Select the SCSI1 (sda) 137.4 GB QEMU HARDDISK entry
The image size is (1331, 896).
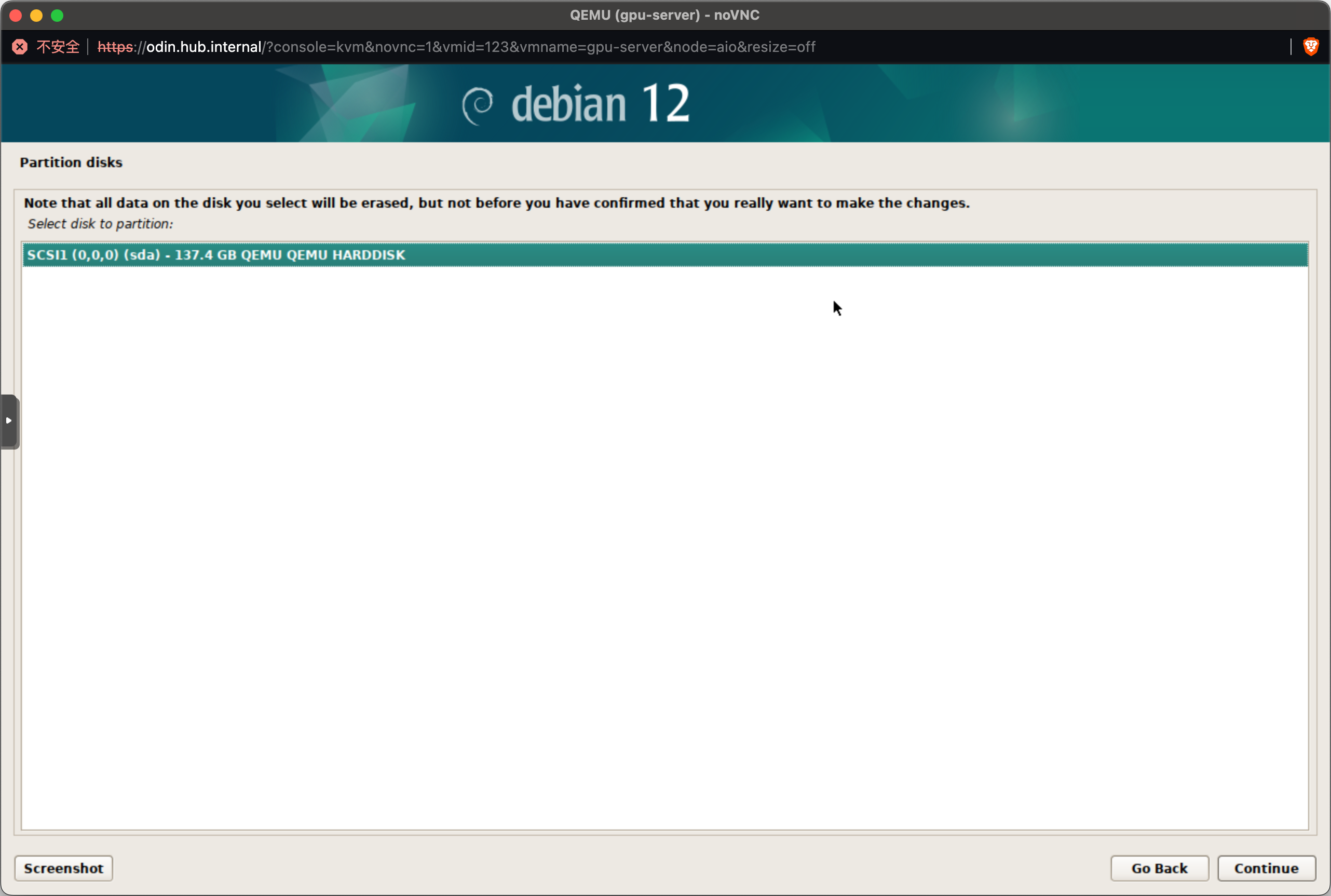pyautogui.click(x=665, y=255)
